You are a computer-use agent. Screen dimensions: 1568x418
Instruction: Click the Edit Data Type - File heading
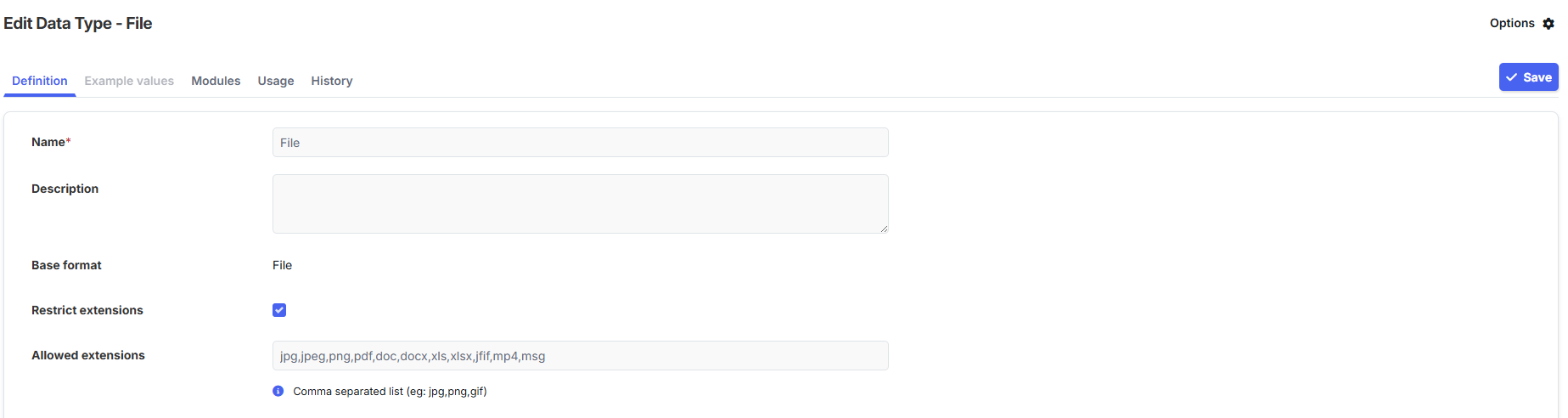pos(78,23)
